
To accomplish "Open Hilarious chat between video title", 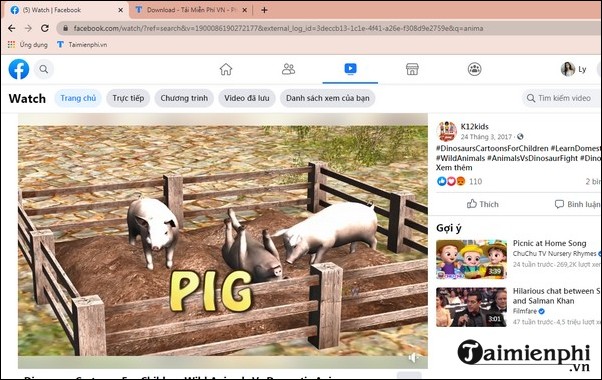I will (x=557, y=296).
